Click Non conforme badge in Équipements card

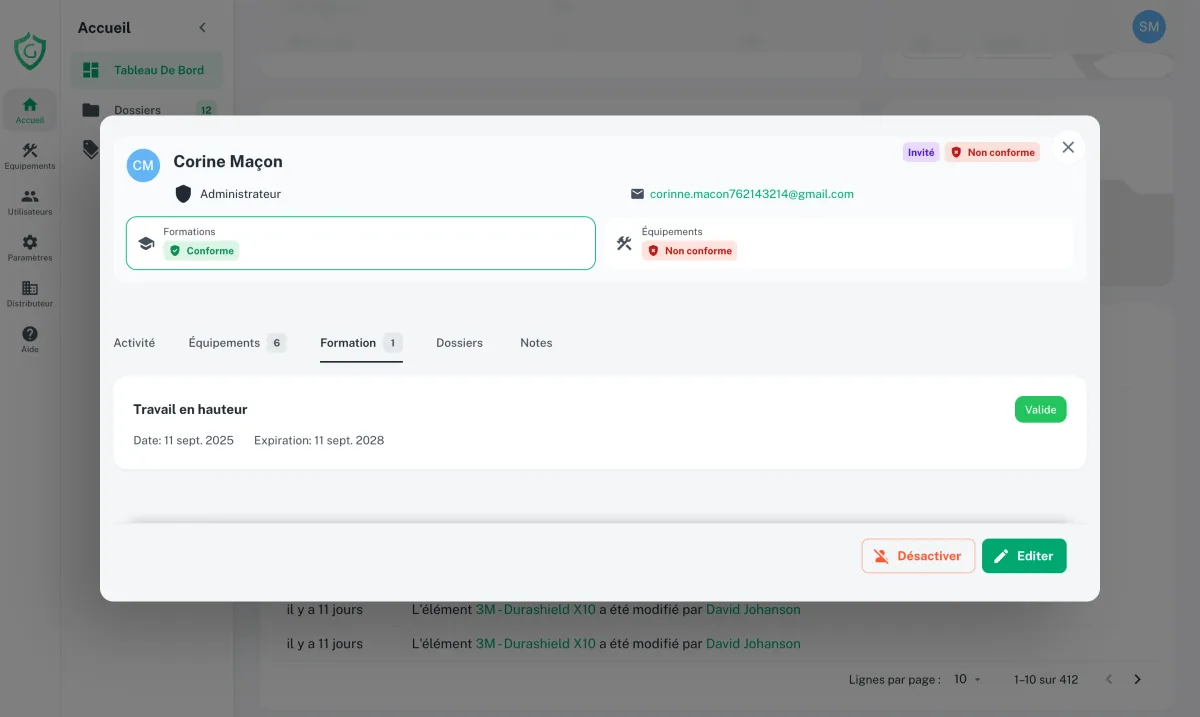[689, 251]
